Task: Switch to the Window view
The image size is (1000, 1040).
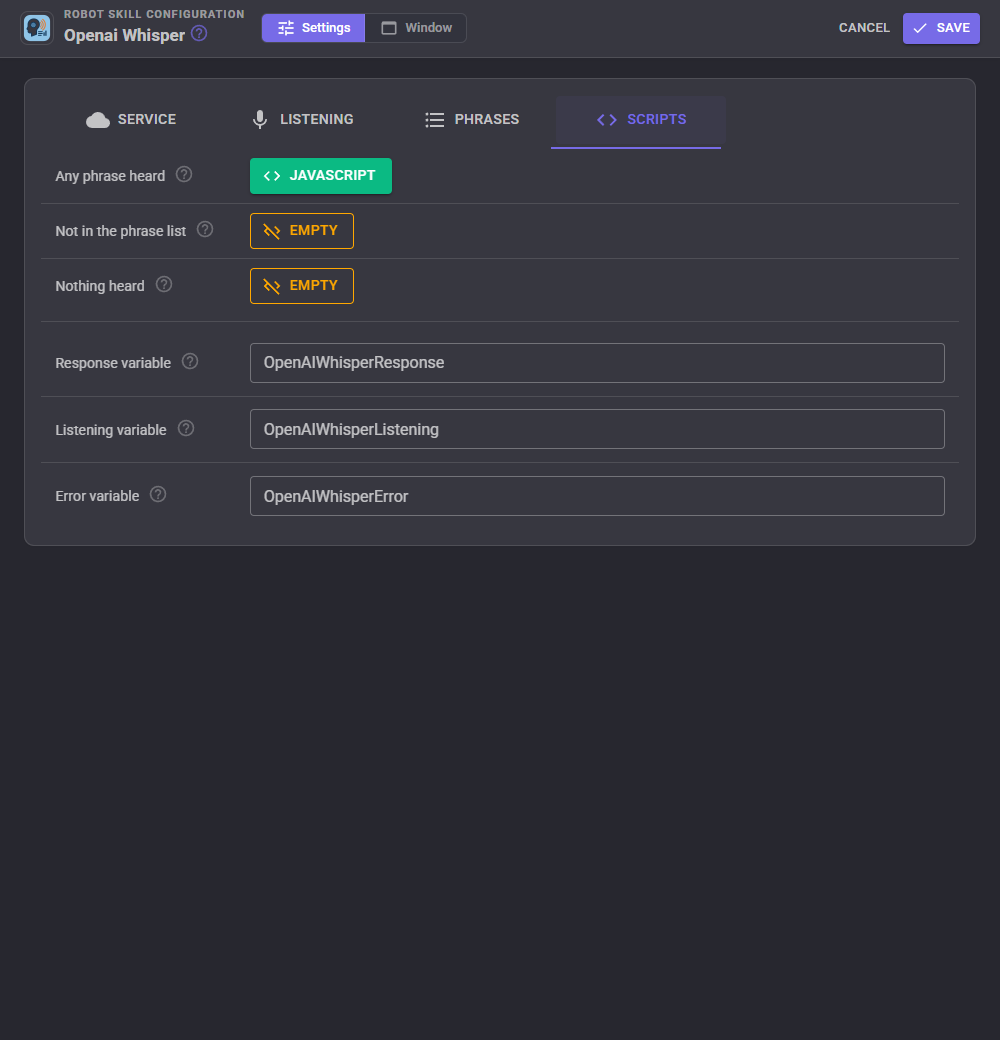Action: coord(416,28)
